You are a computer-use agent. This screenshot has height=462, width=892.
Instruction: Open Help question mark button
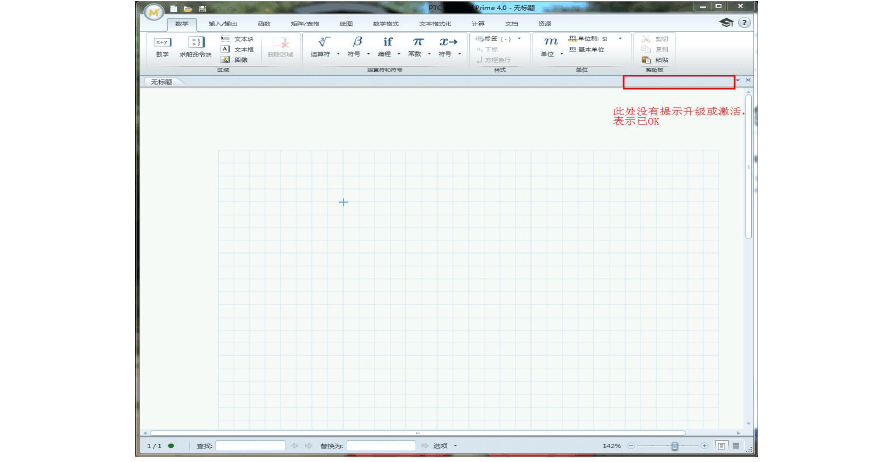744,23
